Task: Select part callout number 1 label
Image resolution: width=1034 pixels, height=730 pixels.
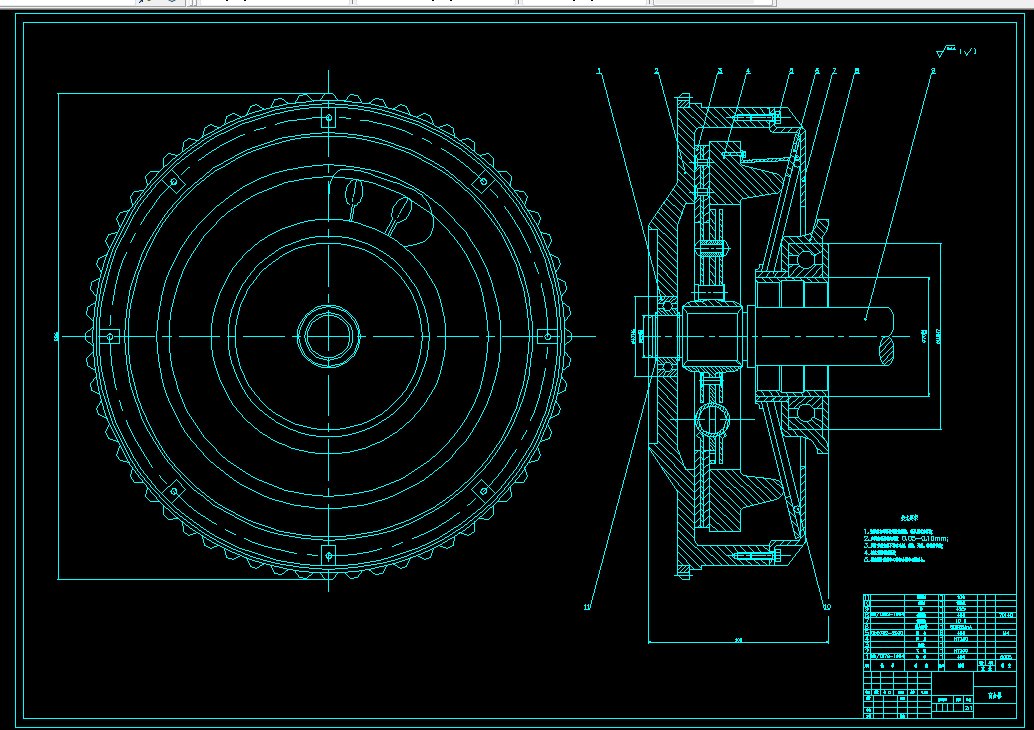Action: 599,71
